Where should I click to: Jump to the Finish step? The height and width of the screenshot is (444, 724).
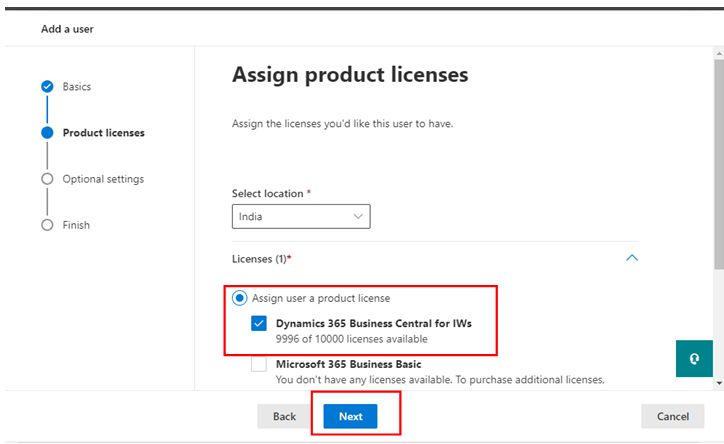point(76,225)
